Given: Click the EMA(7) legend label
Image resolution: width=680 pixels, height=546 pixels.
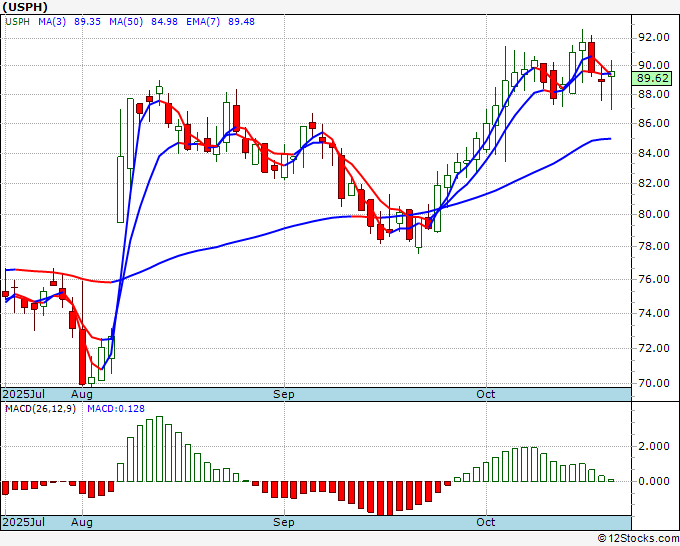Looking at the screenshot, I should click(x=203, y=22).
